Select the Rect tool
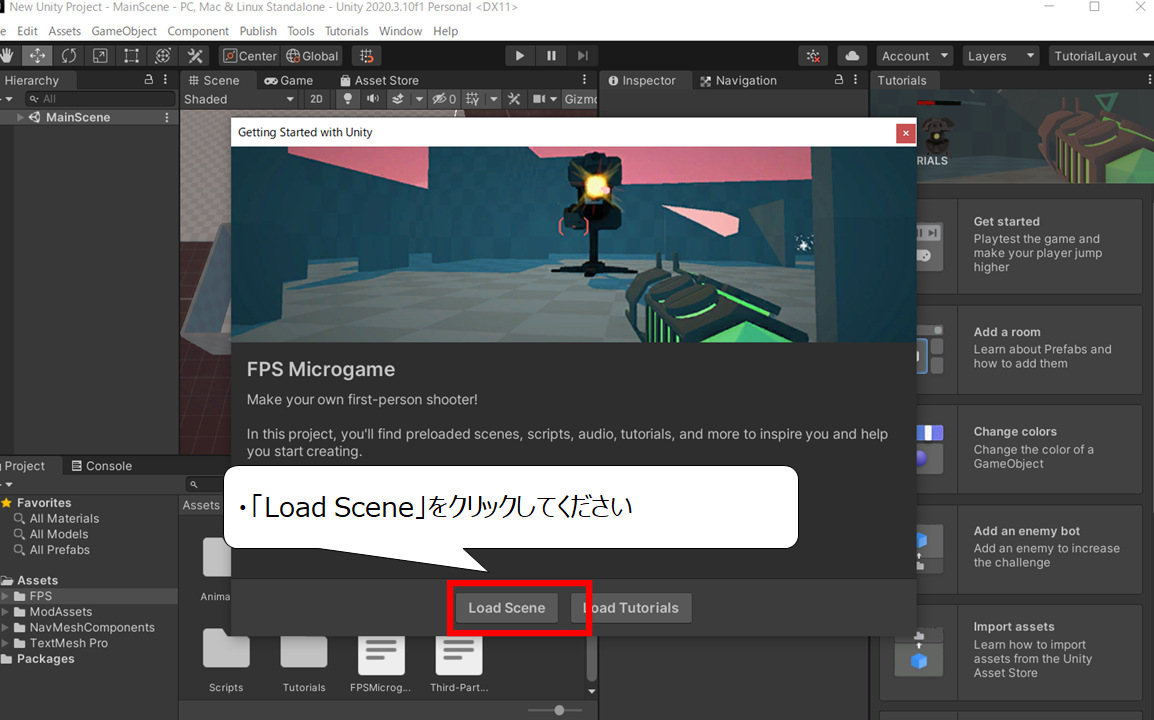Viewport: 1154px width, 720px height. pos(131,56)
